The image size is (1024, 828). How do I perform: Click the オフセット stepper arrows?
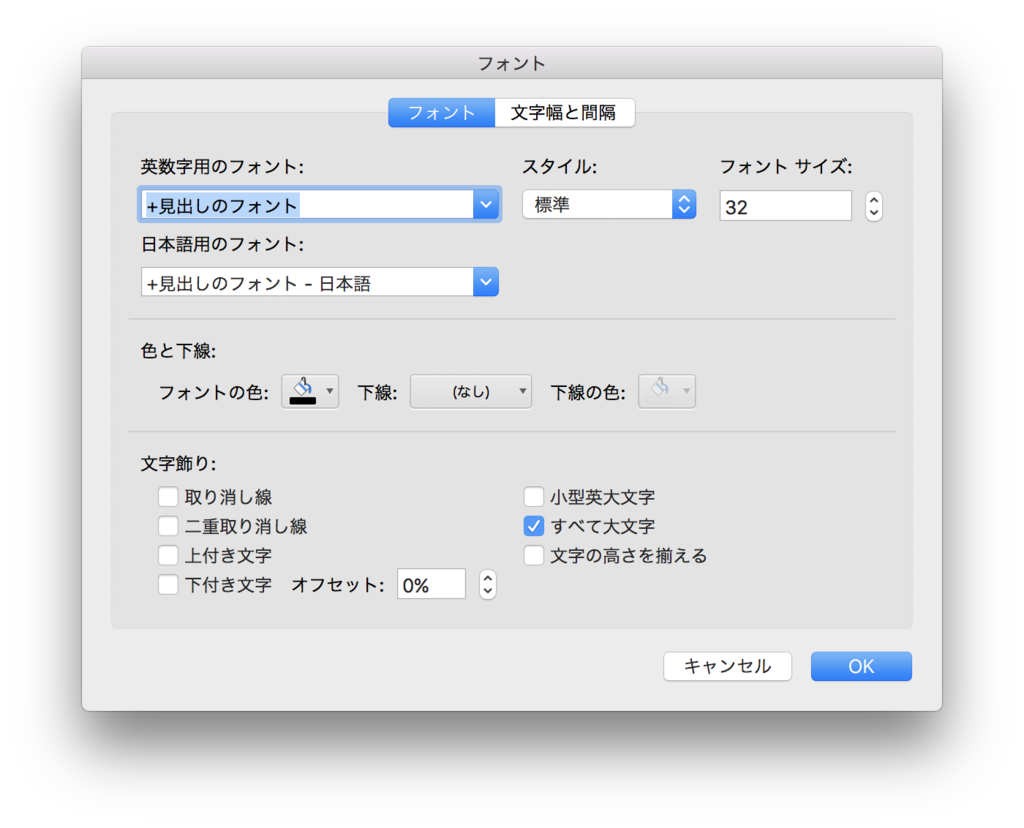[488, 584]
